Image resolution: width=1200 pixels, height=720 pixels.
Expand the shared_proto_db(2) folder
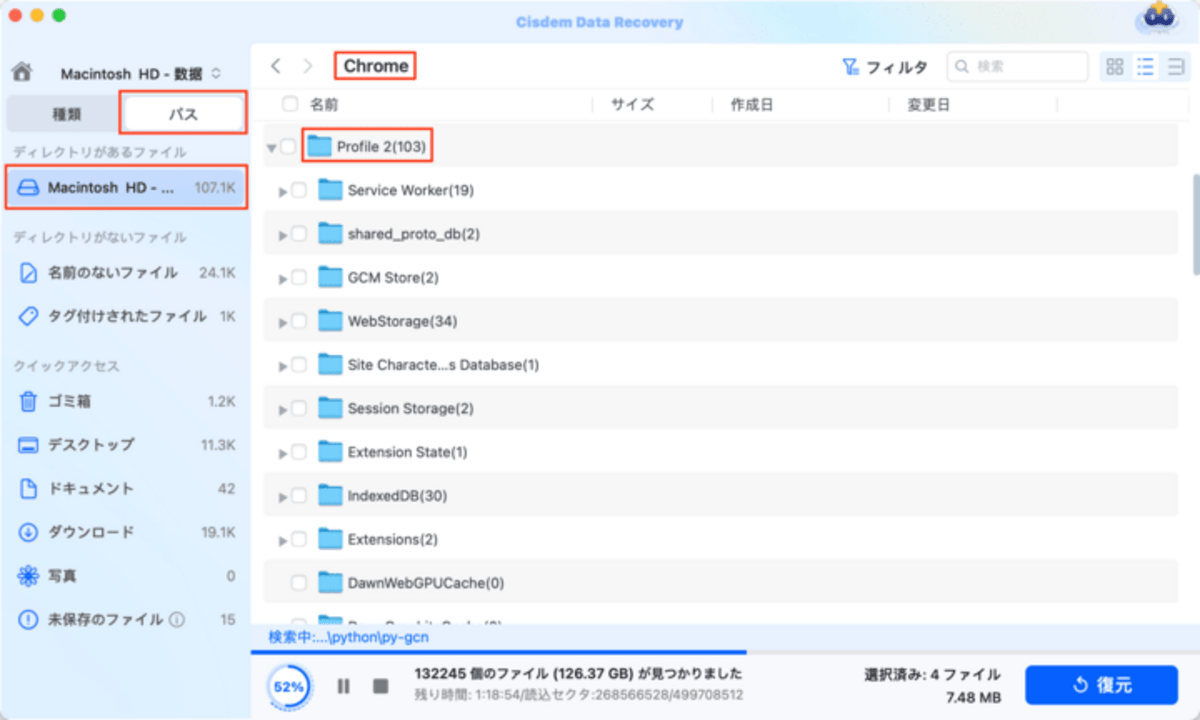[x=283, y=235]
